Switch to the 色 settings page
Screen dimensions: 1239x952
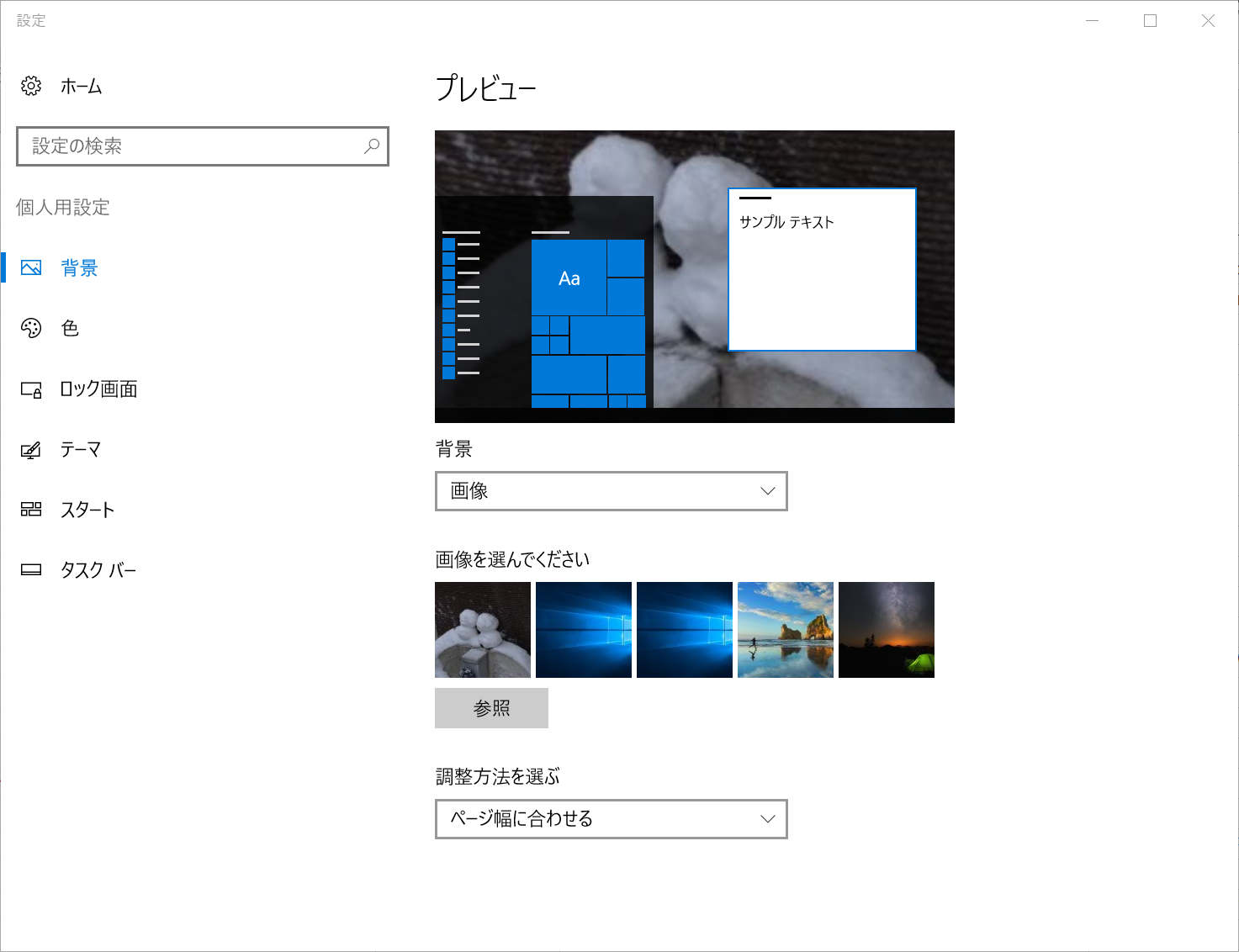(70, 328)
